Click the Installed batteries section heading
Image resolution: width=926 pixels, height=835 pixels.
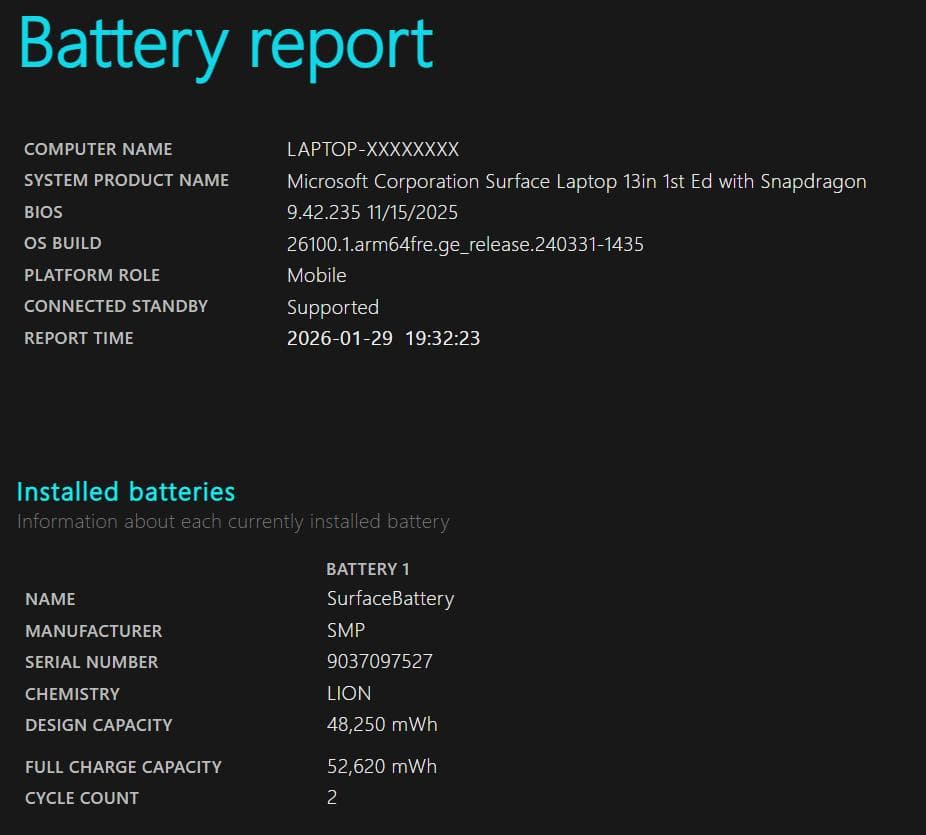pos(125,492)
